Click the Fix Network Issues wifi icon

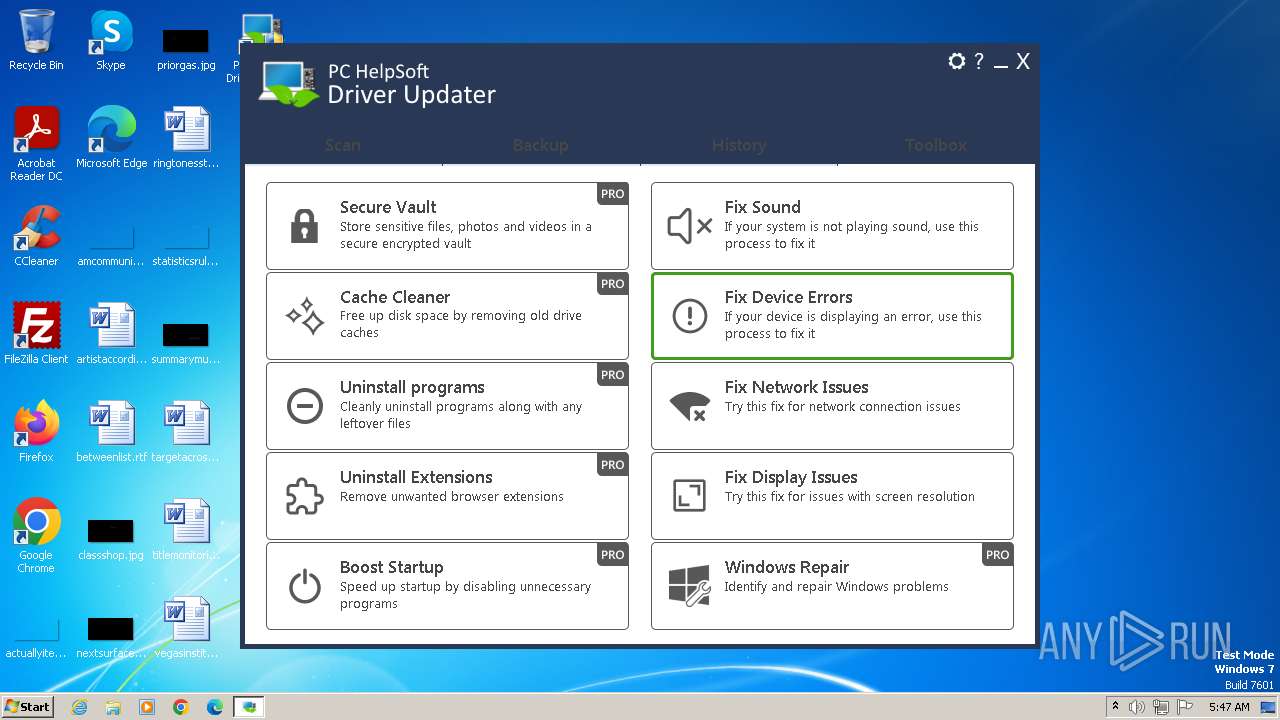[x=689, y=406]
